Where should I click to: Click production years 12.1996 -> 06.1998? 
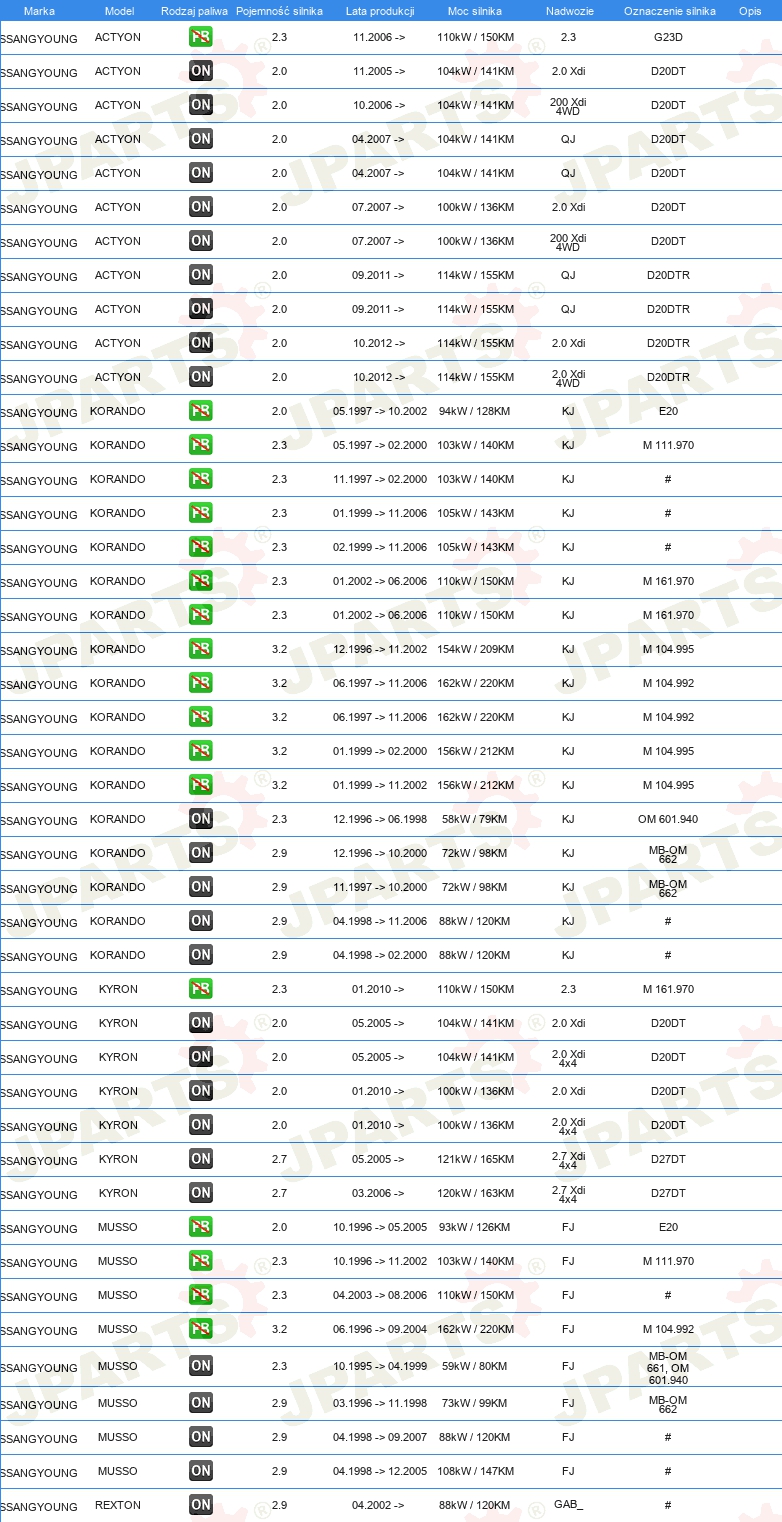(x=380, y=819)
